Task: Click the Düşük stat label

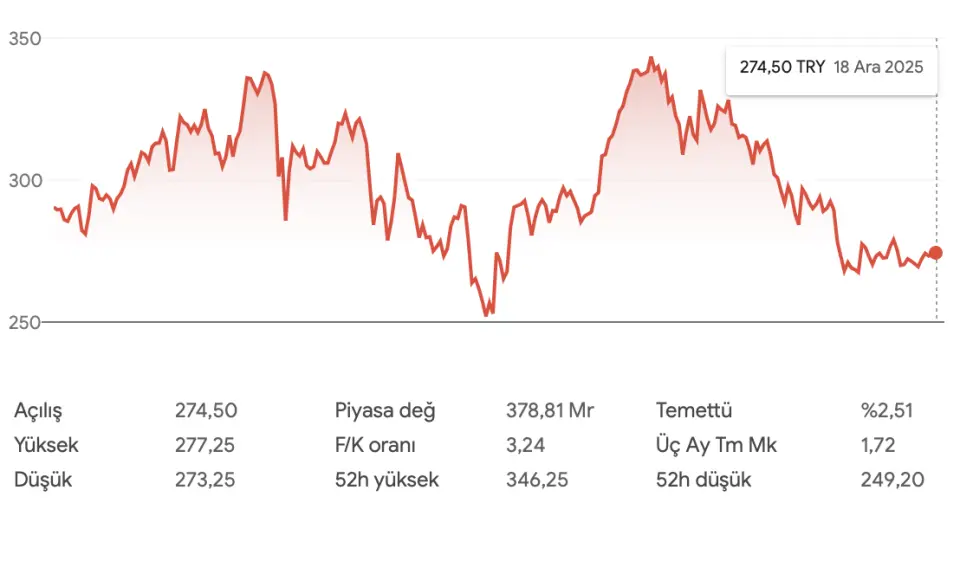Action: [x=43, y=480]
